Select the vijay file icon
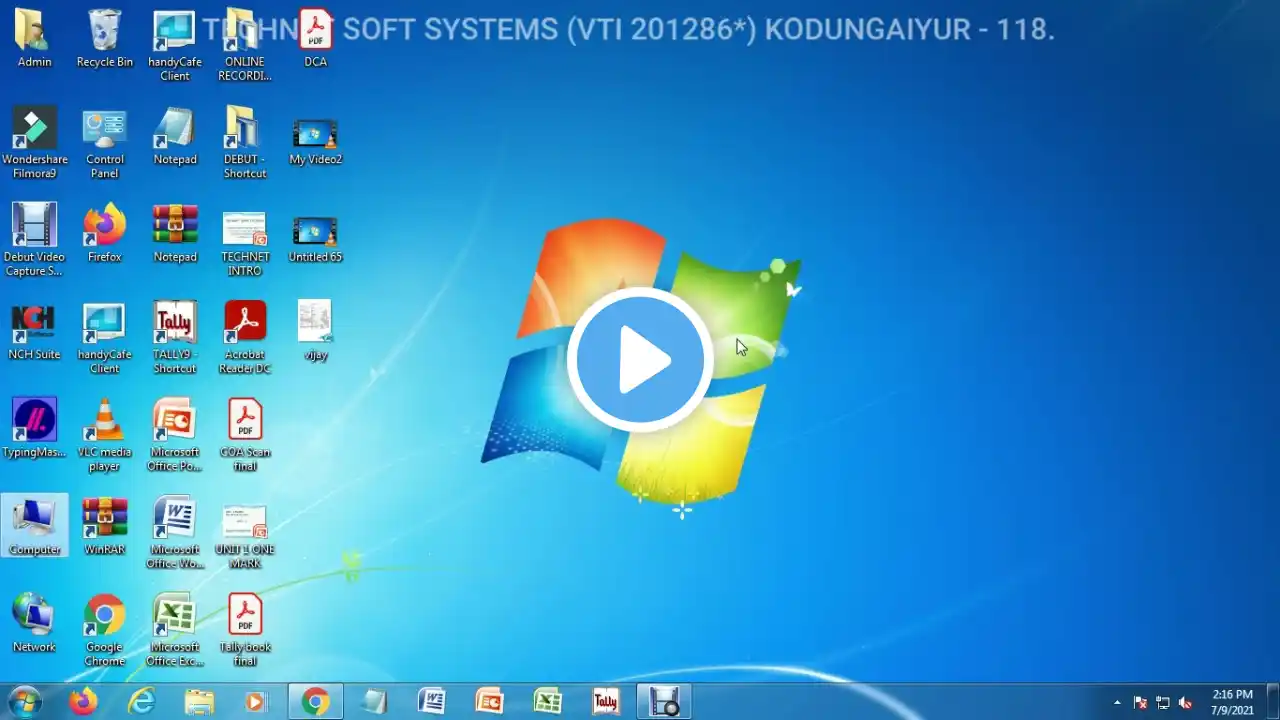The width and height of the screenshot is (1280, 720). [315, 330]
